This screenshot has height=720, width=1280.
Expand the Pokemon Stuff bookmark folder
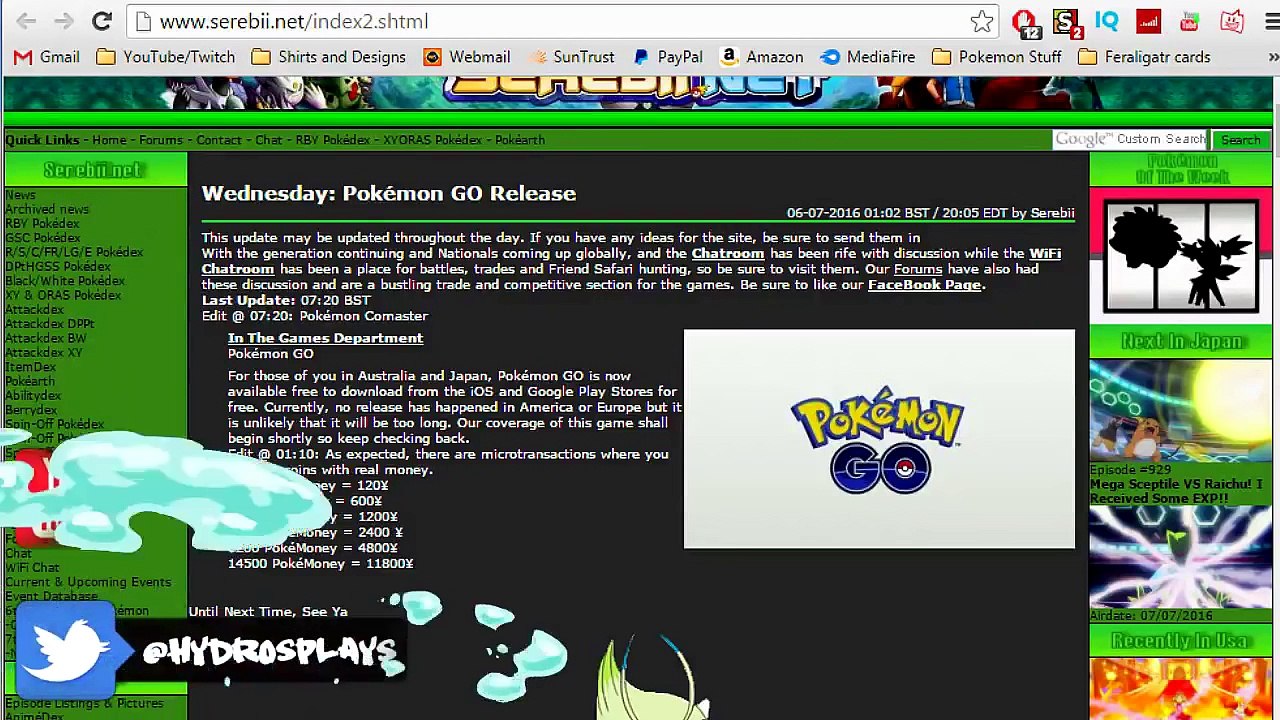click(996, 57)
